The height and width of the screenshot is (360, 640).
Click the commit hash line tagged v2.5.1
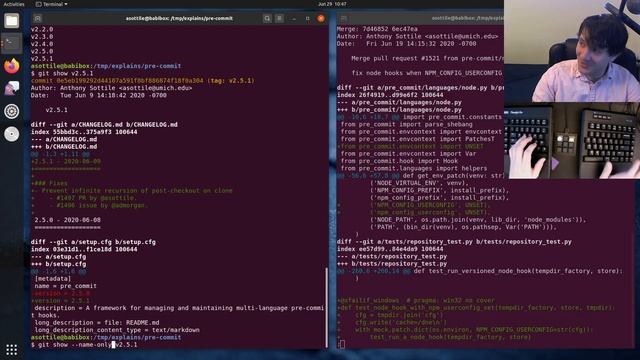pos(142,81)
